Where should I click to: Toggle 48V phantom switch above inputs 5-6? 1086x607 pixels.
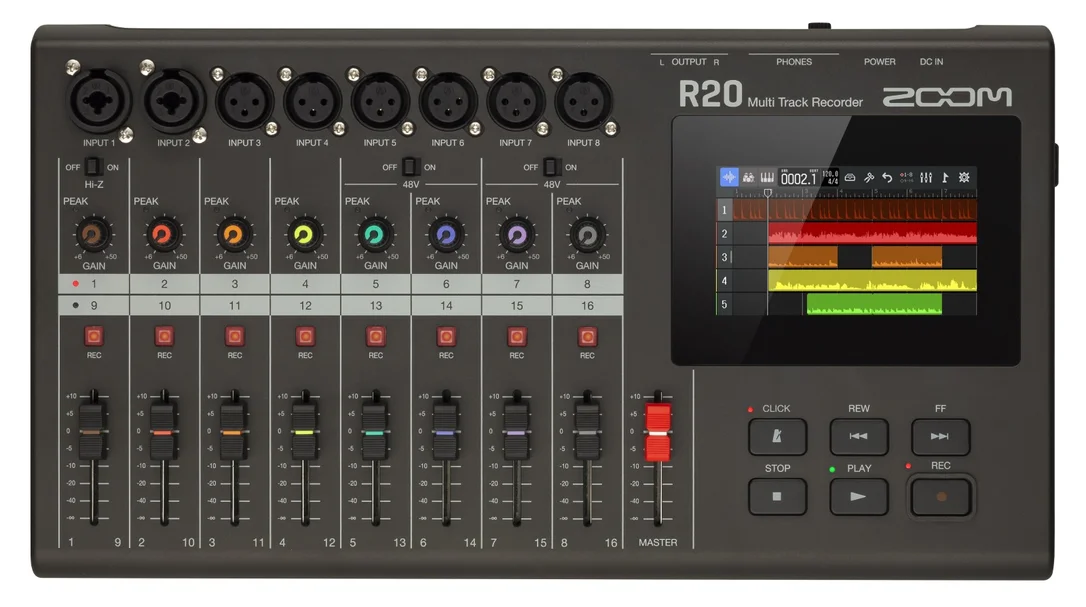tap(411, 166)
